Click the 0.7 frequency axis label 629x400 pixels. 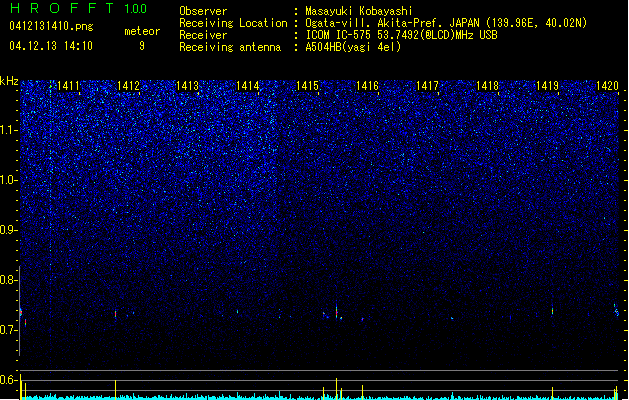9,330
